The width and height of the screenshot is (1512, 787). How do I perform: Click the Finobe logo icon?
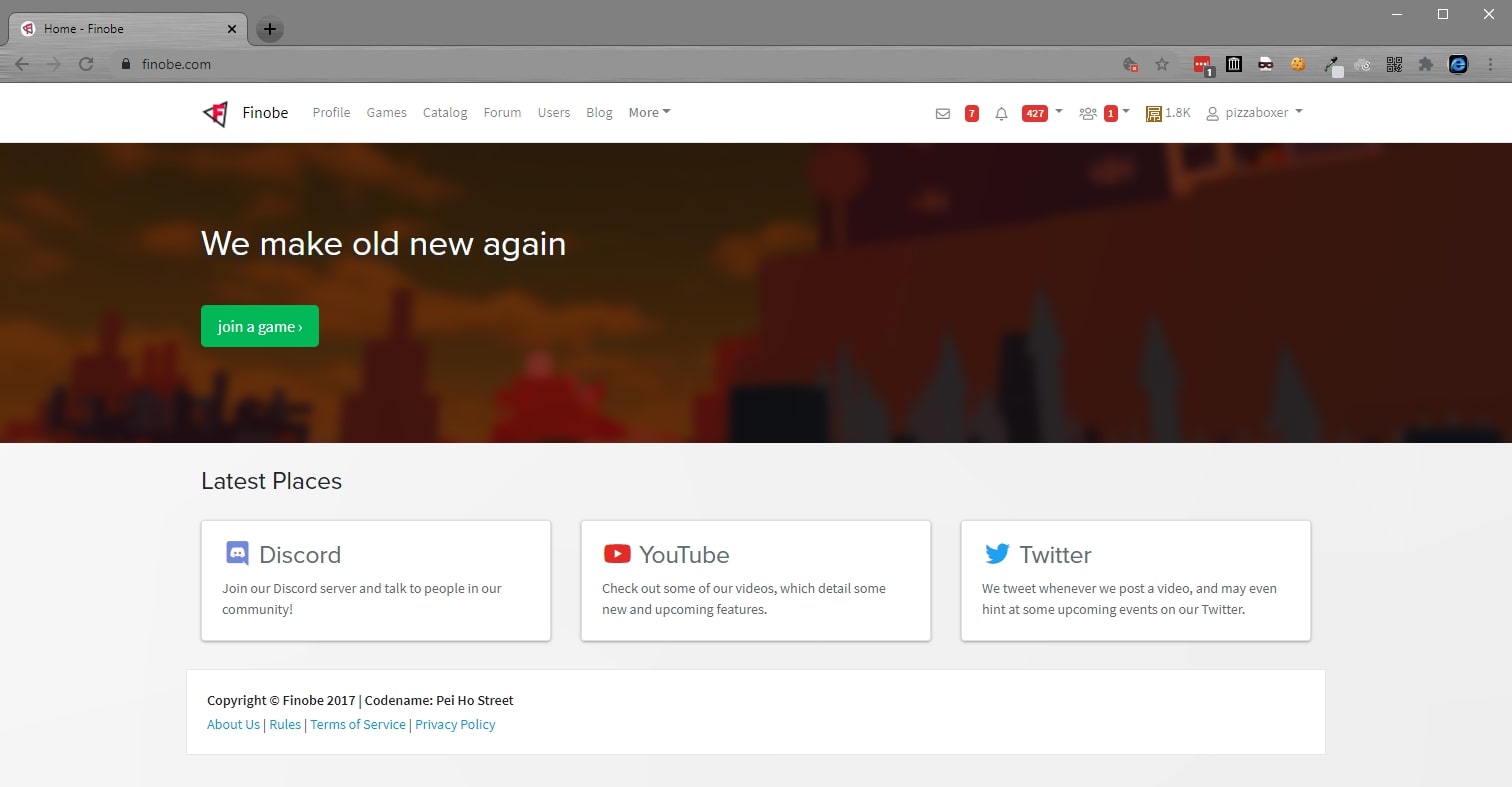(215, 113)
